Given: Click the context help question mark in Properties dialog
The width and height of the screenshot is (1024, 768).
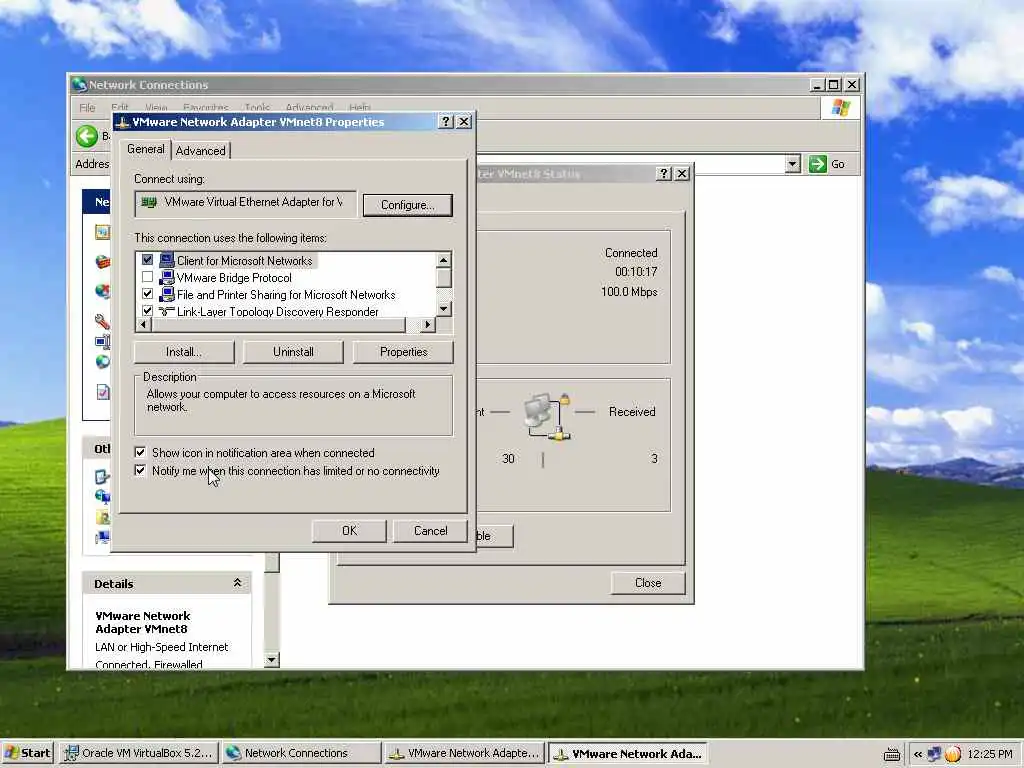Looking at the screenshot, I should [445, 121].
